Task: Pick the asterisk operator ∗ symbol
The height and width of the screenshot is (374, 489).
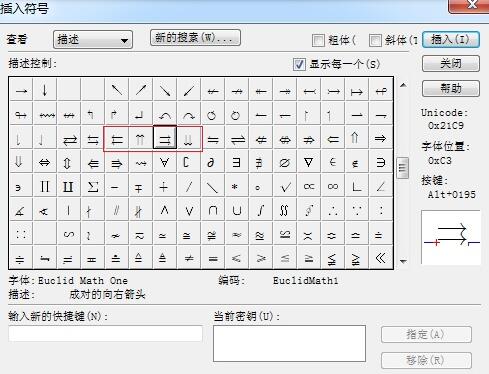Action: click(237, 186)
